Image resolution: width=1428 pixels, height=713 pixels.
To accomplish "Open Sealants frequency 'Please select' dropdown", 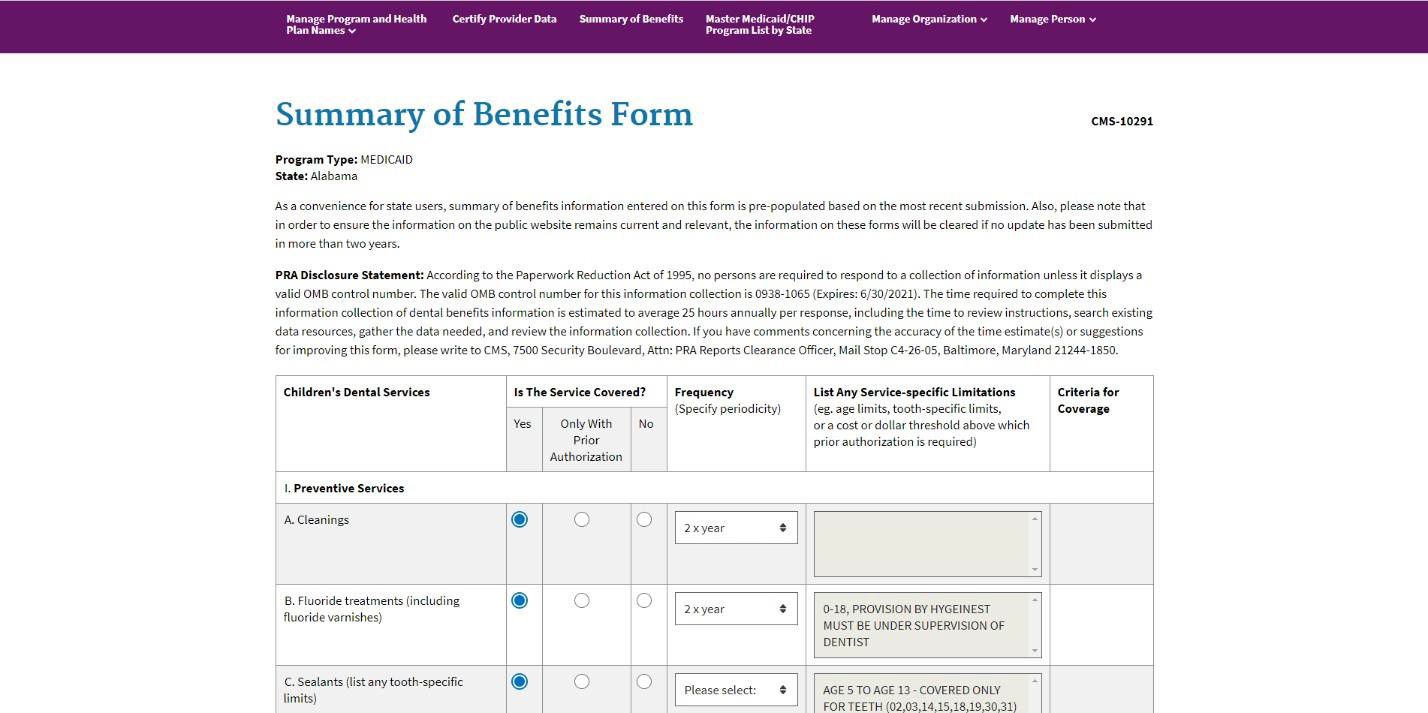I will pyautogui.click(x=736, y=690).
